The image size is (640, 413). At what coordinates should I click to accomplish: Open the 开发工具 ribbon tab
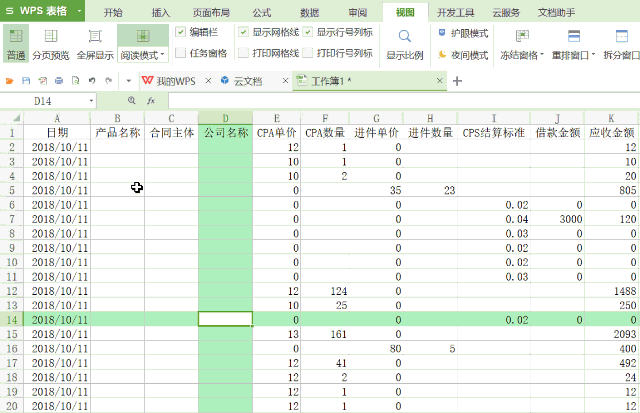456,13
